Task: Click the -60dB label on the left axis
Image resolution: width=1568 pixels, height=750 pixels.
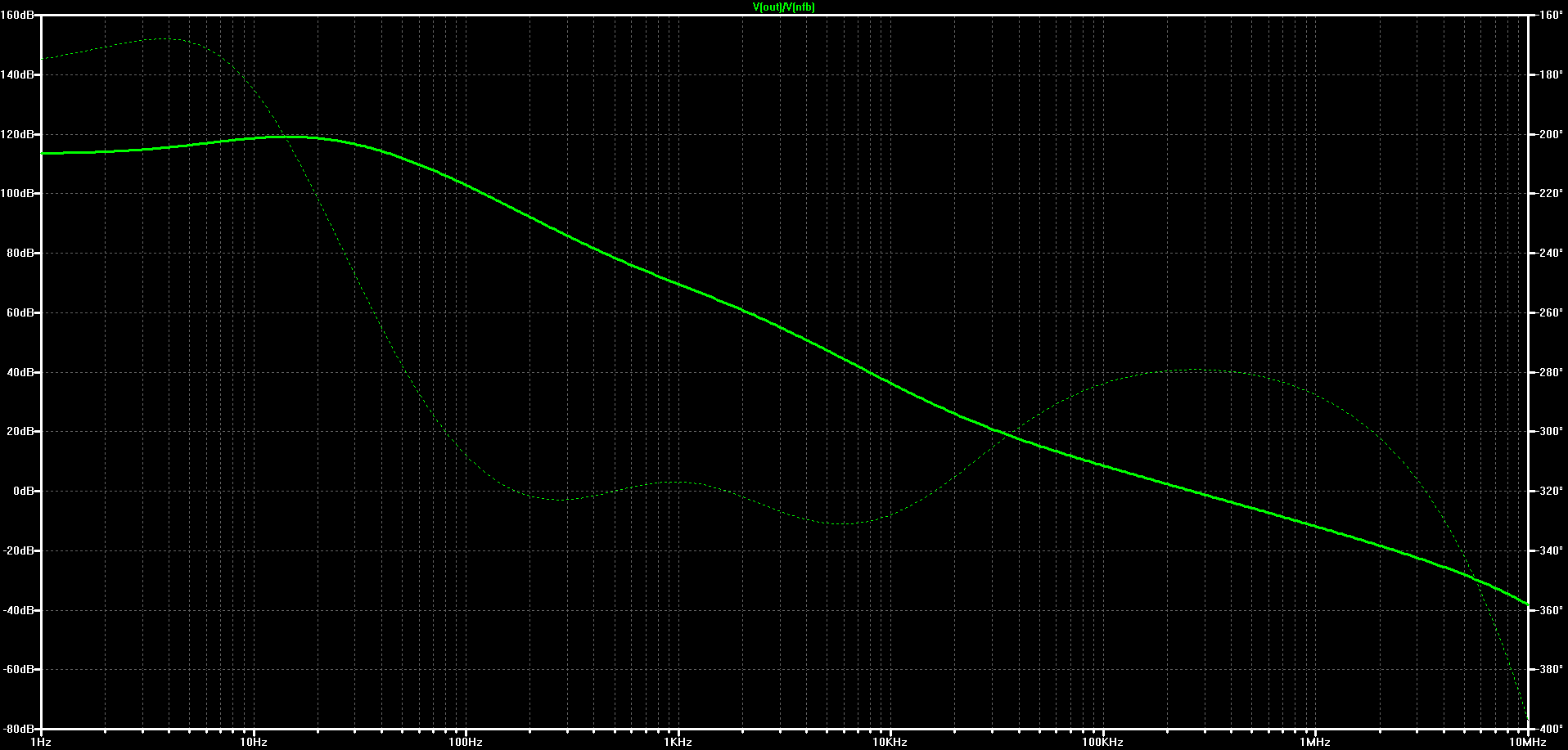Action: (x=18, y=669)
